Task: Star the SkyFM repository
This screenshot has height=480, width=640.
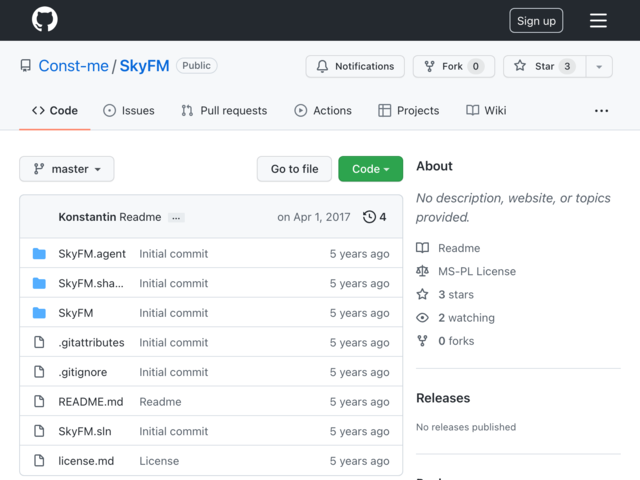Action: [544, 66]
